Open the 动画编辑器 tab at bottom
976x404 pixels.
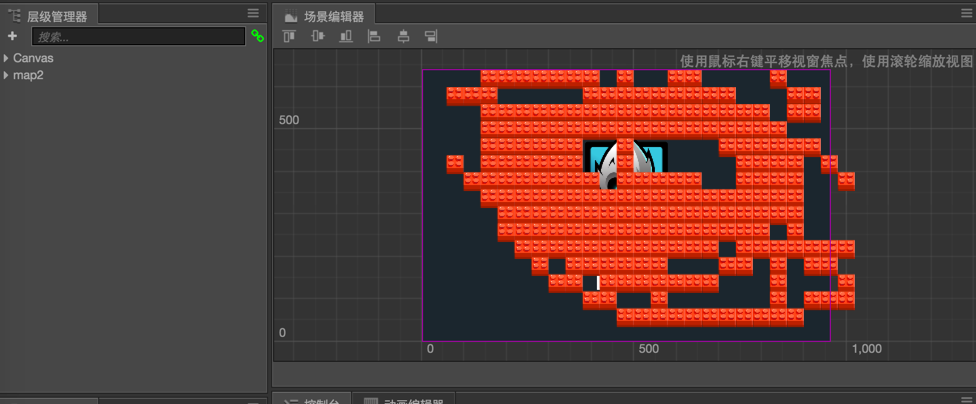click(404, 399)
